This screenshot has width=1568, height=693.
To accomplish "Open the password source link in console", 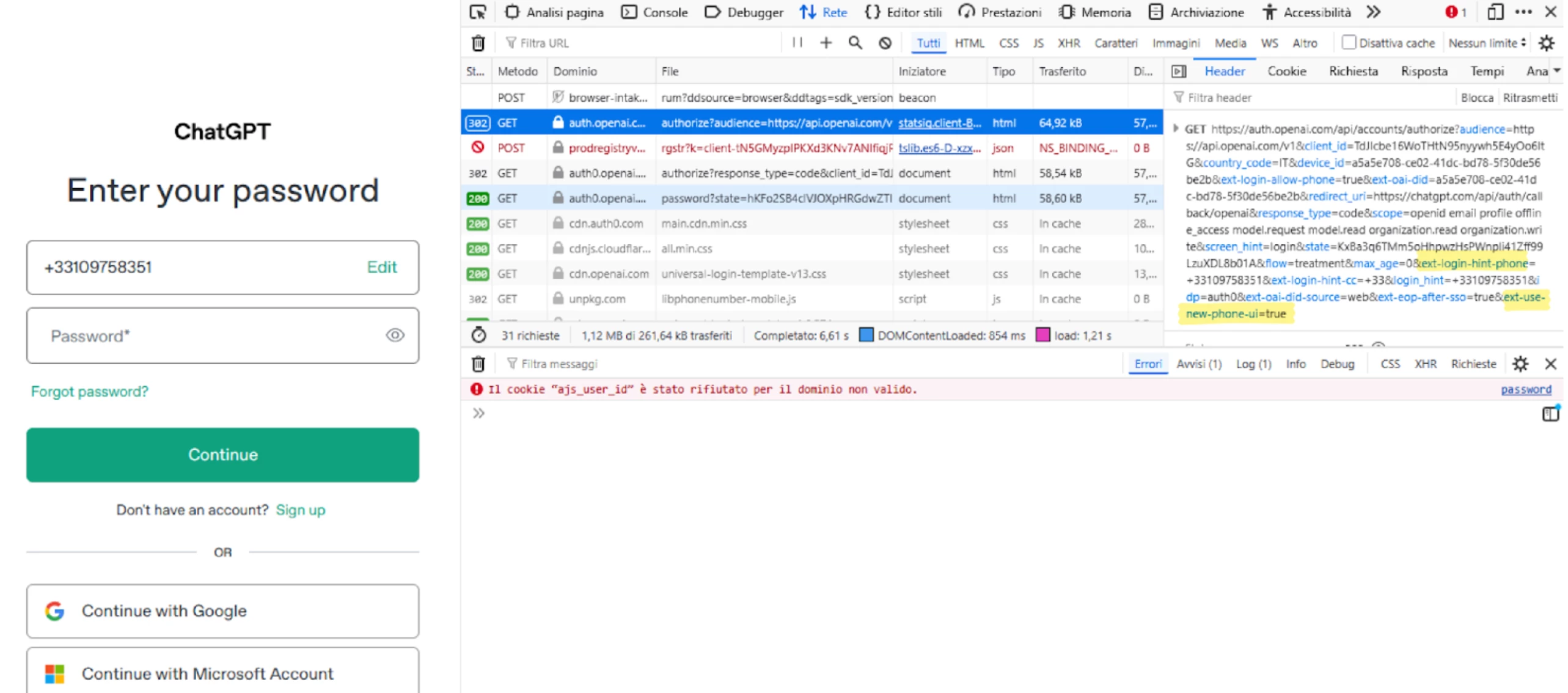I will pyautogui.click(x=1526, y=389).
